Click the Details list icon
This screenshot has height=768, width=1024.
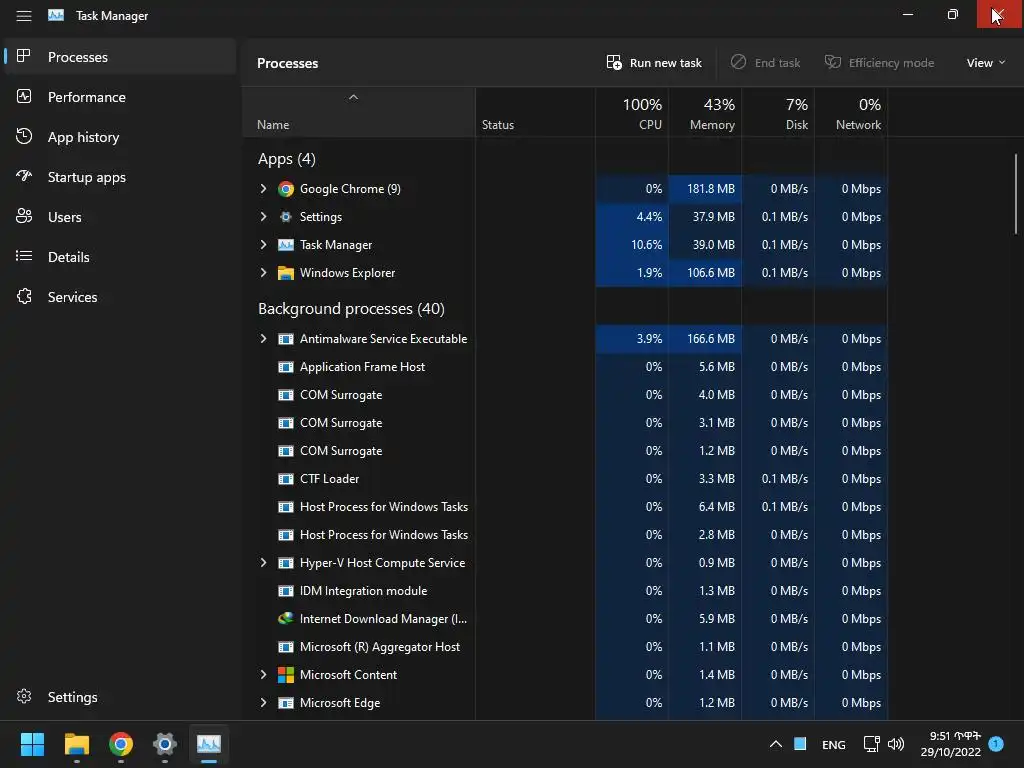coord(24,256)
